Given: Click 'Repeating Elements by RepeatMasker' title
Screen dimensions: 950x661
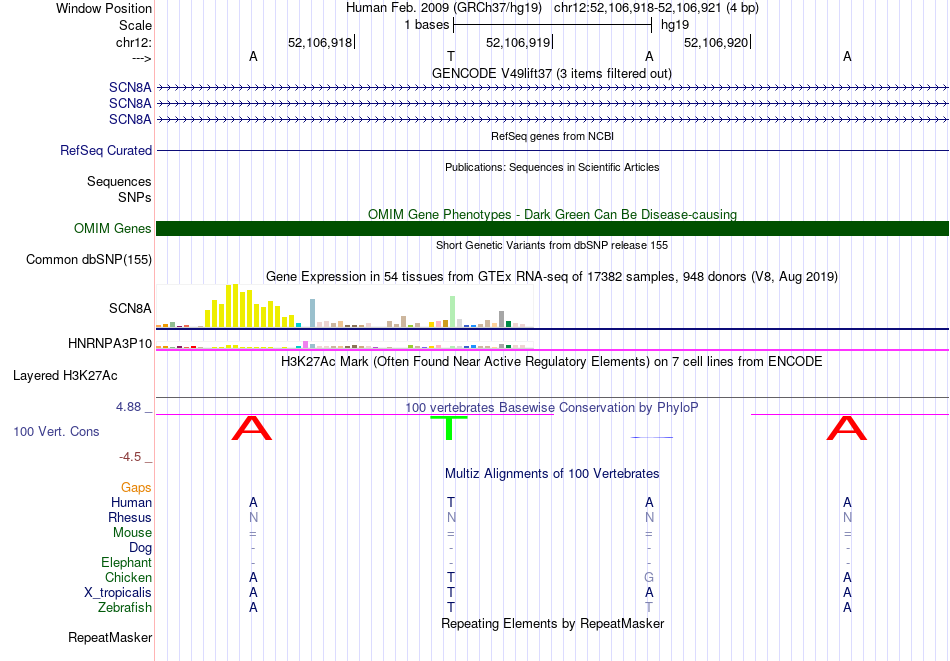Looking at the screenshot, I should click(x=553, y=623).
